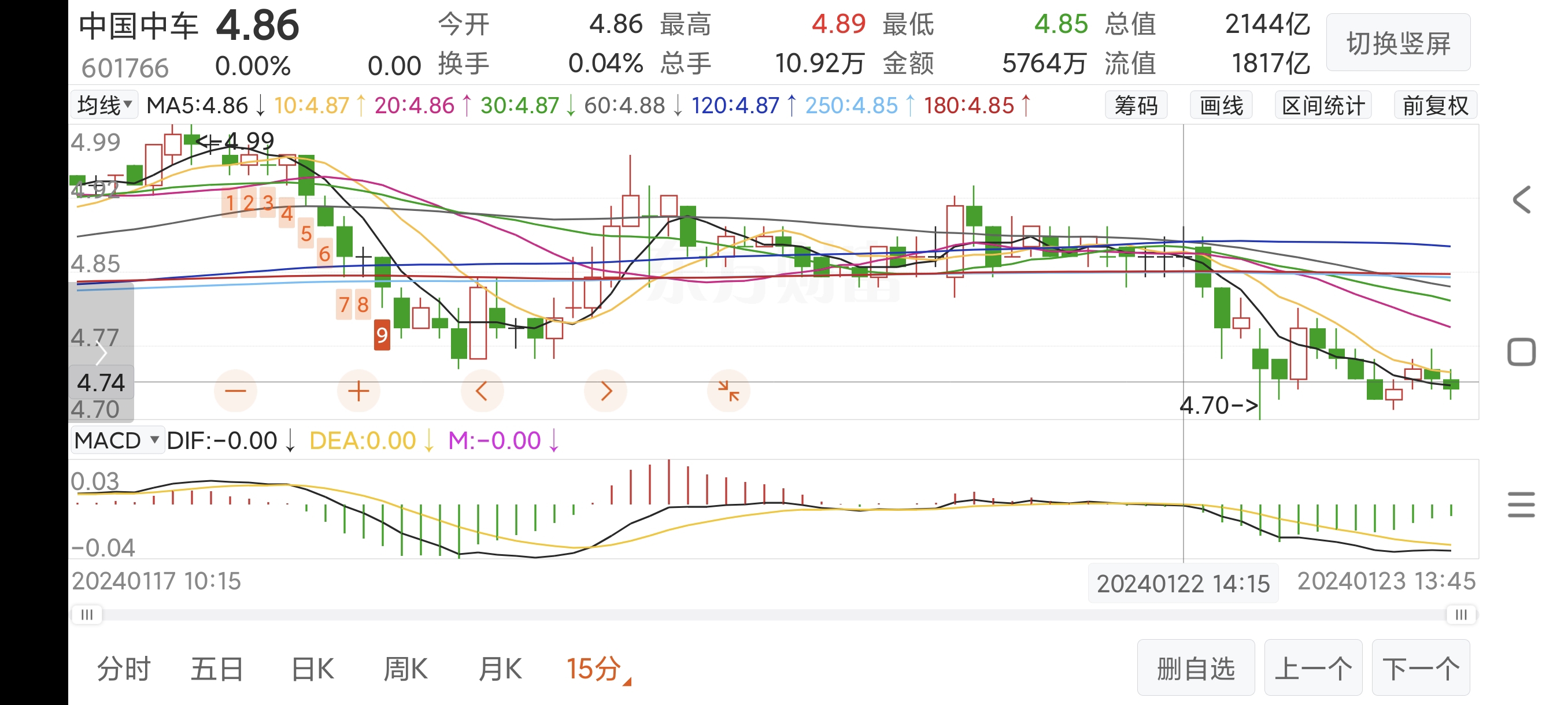This screenshot has width=1568, height=705.
Task: Enable 画线 drawing mode
Action: [1221, 106]
